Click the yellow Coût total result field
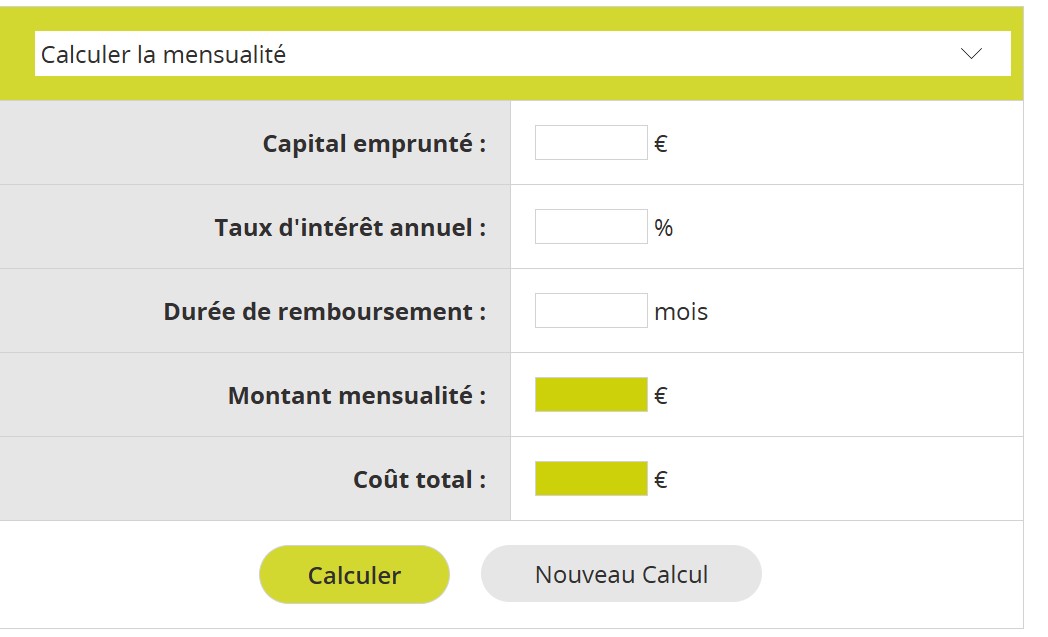The height and width of the screenshot is (637, 1048). pyautogui.click(x=591, y=479)
